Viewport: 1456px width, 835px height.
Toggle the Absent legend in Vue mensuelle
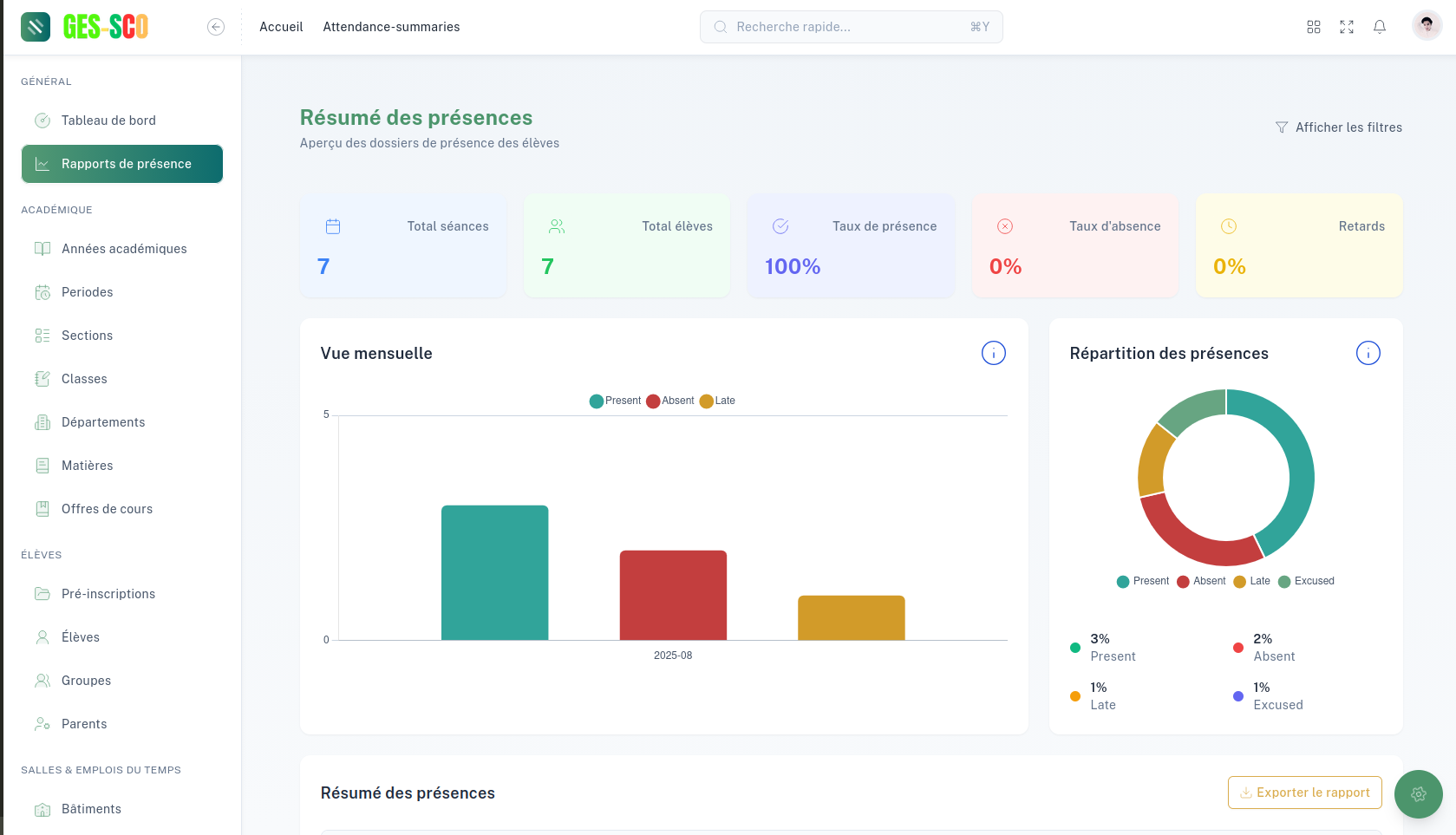(x=669, y=401)
